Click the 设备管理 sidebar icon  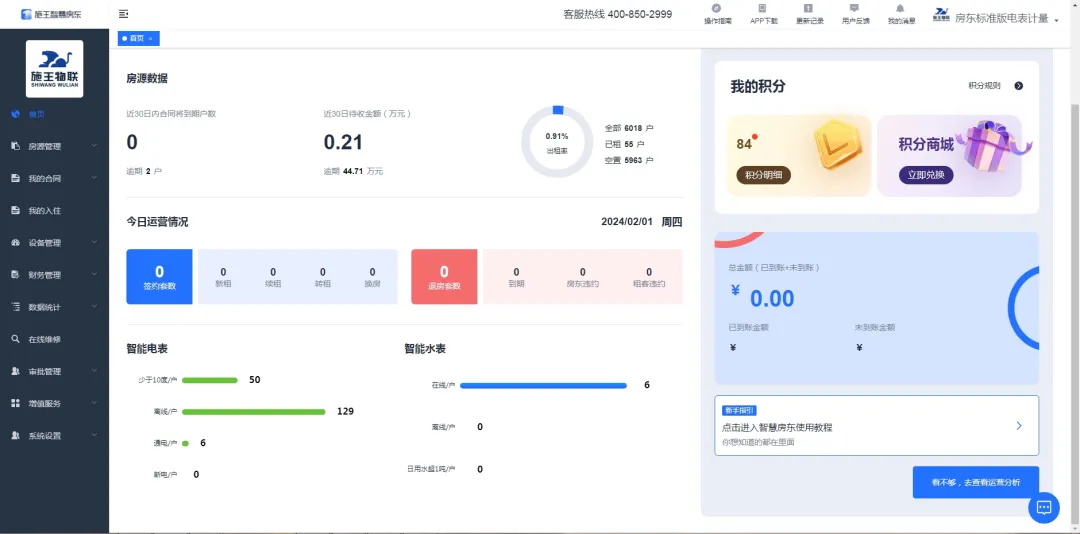tap(15, 243)
